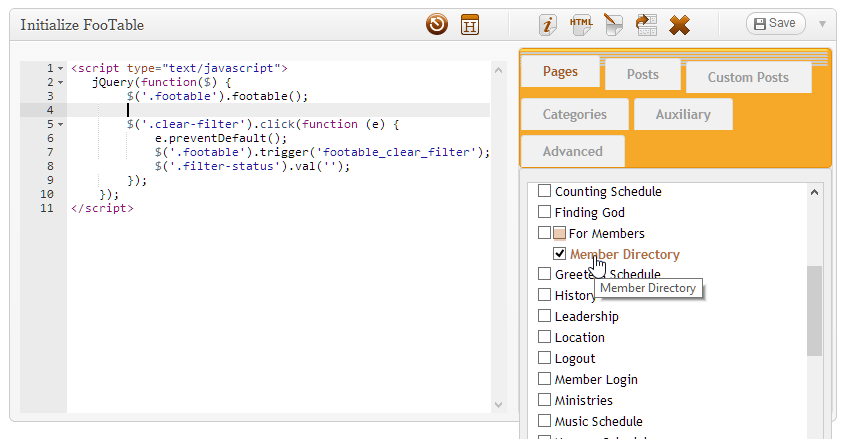
Task: Switch to the Posts tab
Action: click(x=643, y=74)
